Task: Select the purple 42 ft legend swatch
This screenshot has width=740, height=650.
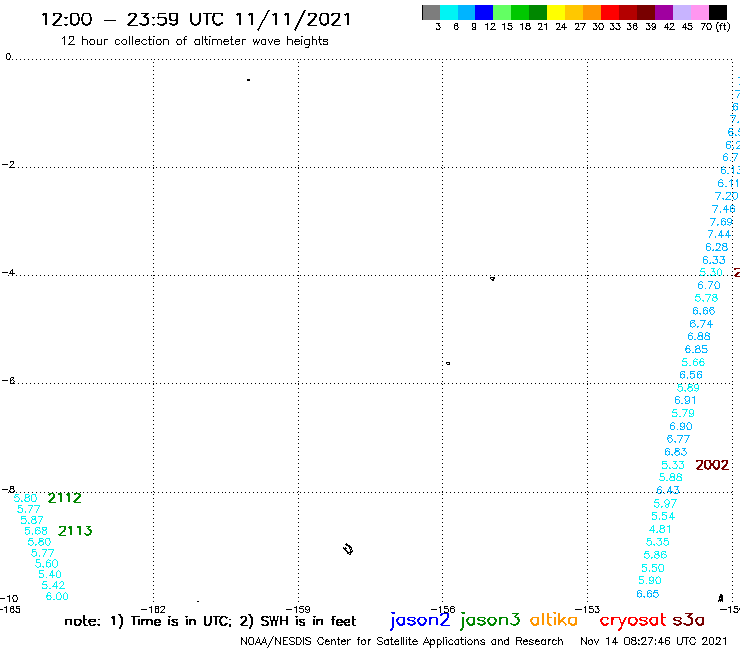Action: click(664, 12)
